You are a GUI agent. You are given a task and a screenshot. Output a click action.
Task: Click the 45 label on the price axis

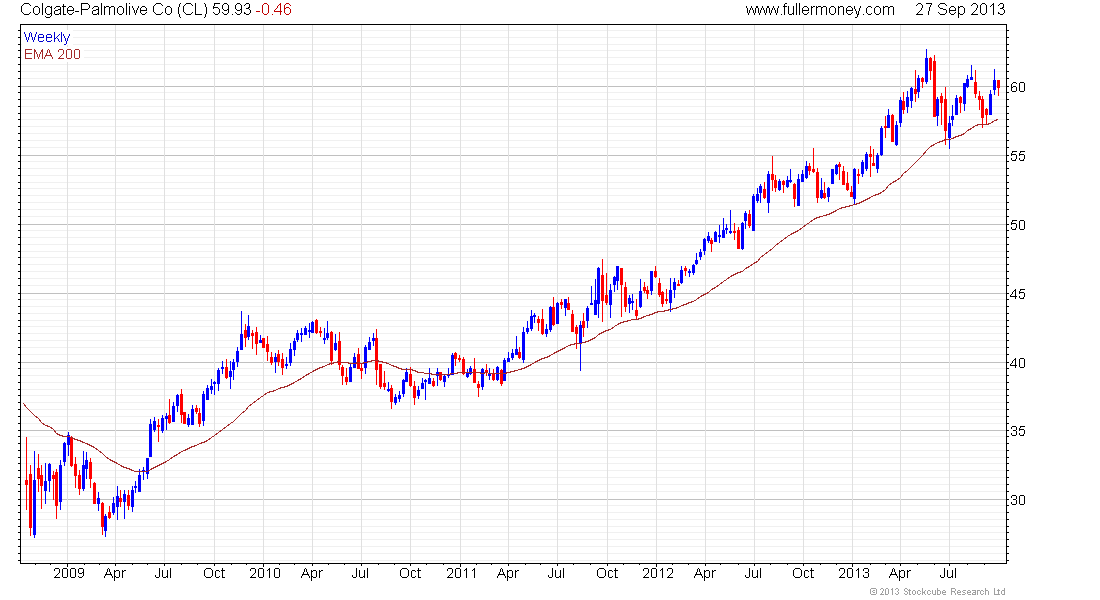point(1017,294)
